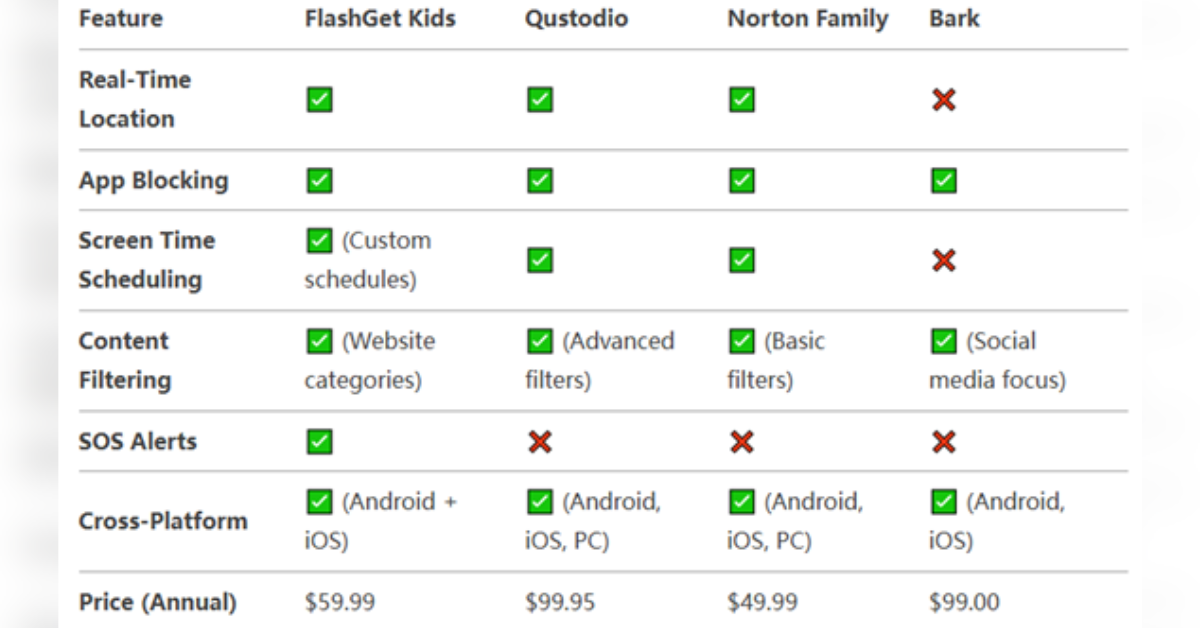Click Bark's red X for Real-Time Location
This screenshot has width=1200, height=628.
(943, 100)
